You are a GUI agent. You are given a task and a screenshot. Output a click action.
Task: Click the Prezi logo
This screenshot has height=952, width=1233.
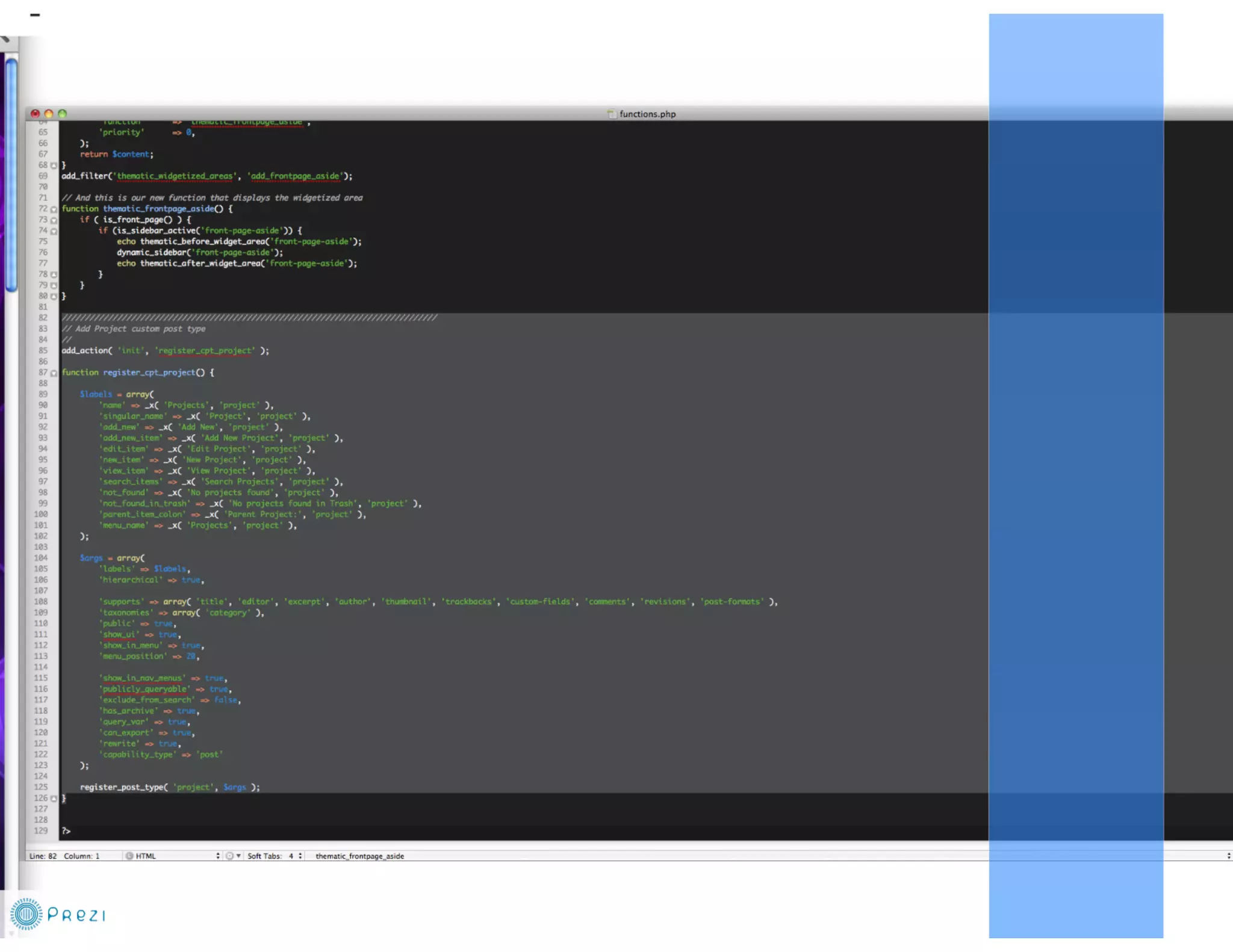coord(58,915)
